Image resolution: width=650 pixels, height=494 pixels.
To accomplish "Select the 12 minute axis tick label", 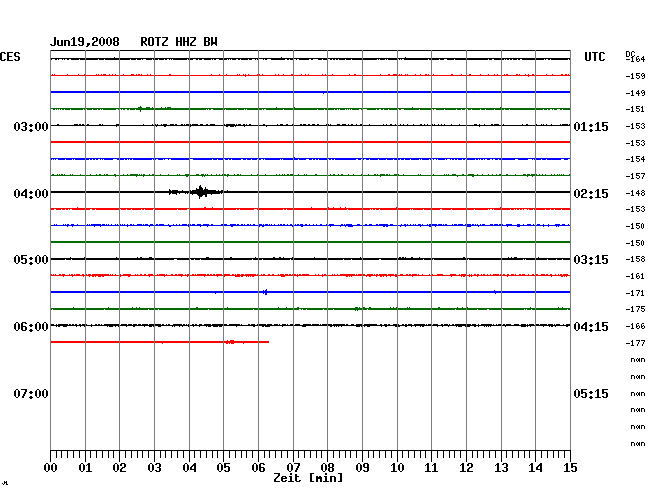I will 466,468.
